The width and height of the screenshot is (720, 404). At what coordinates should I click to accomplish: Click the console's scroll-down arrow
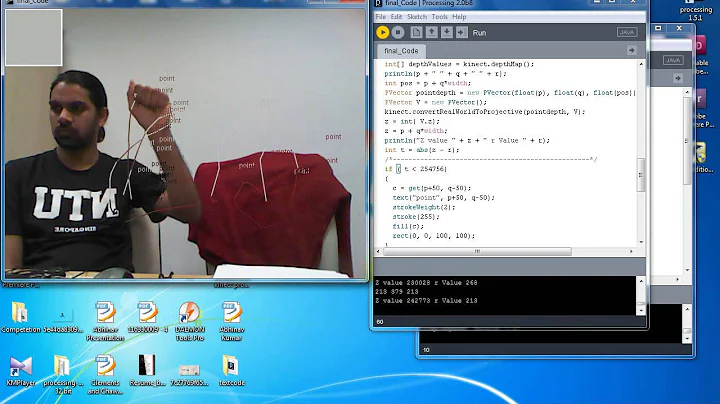[x=641, y=310]
